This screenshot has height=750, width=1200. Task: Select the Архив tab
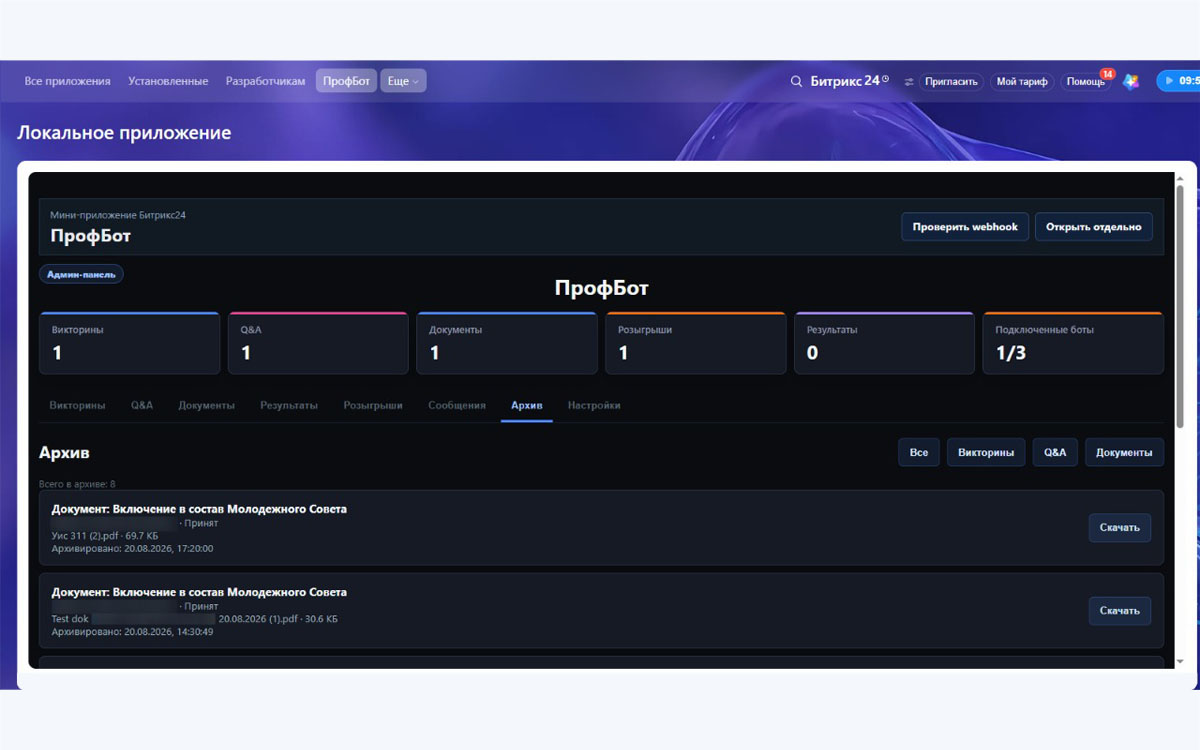527,405
